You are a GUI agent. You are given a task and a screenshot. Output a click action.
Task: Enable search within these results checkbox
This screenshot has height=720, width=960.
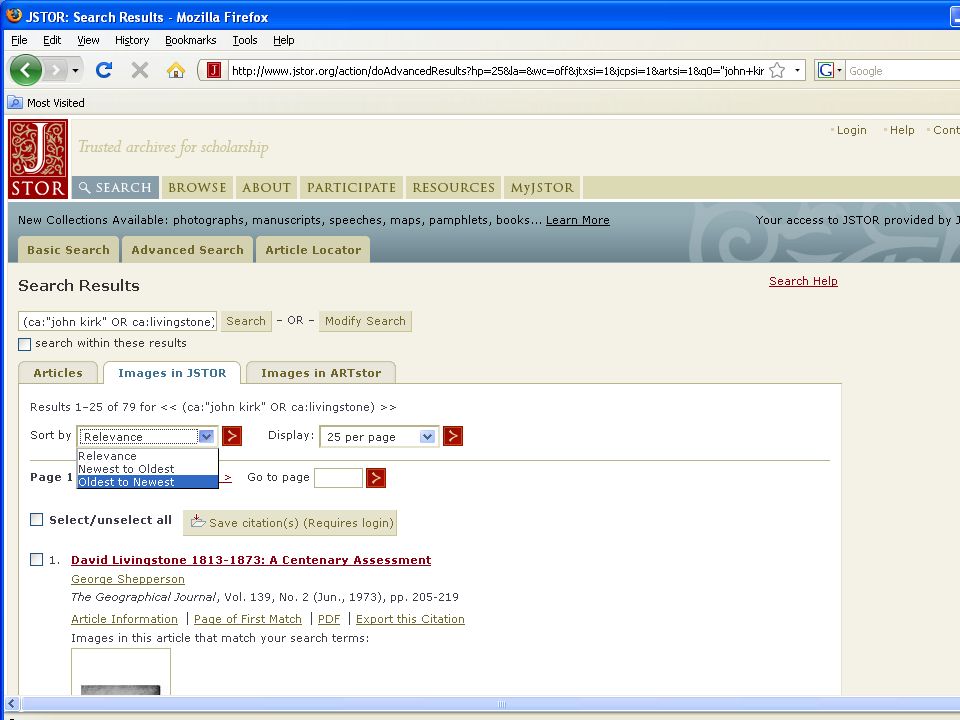(x=24, y=344)
